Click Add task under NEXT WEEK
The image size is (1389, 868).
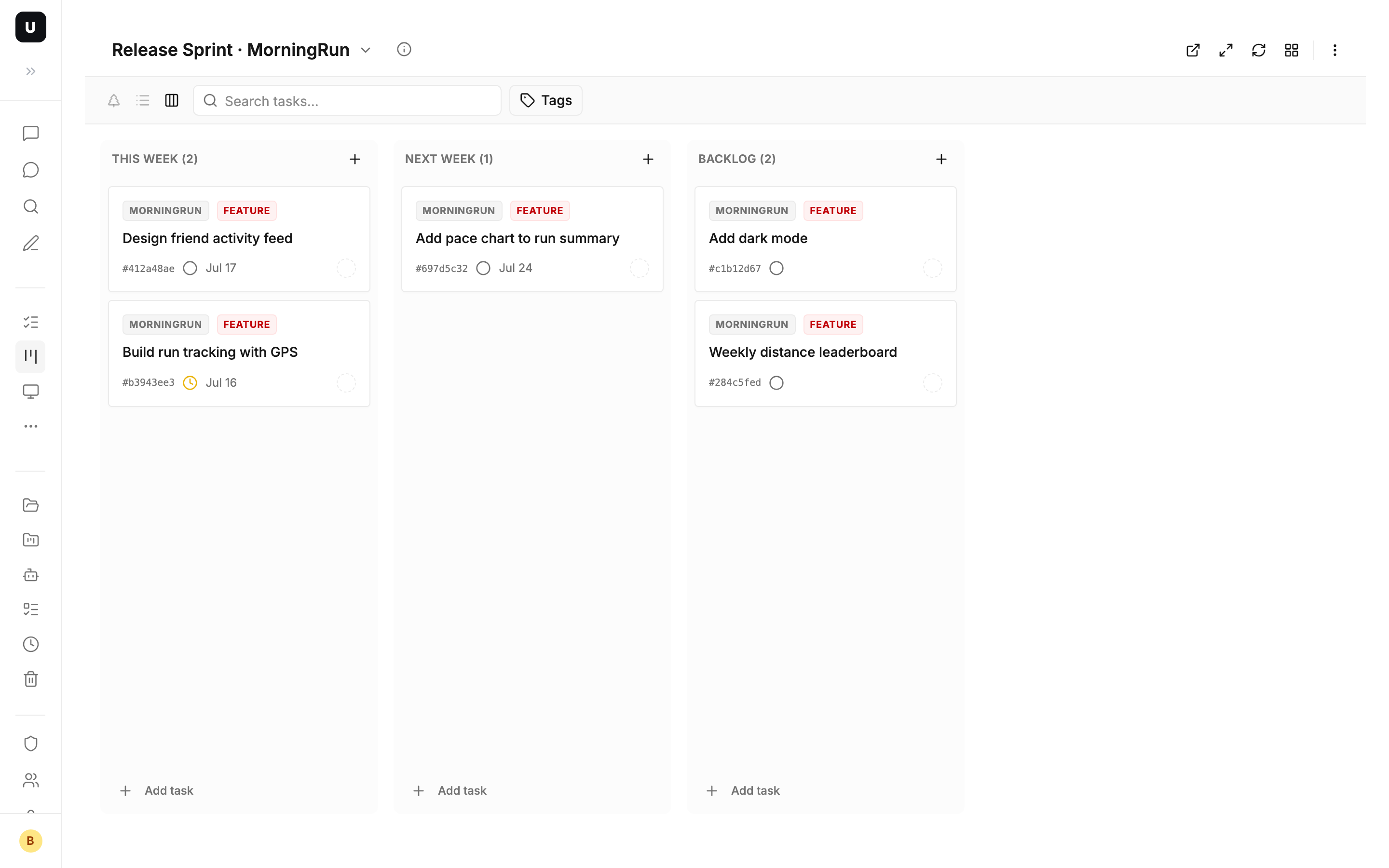click(x=450, y=790)
